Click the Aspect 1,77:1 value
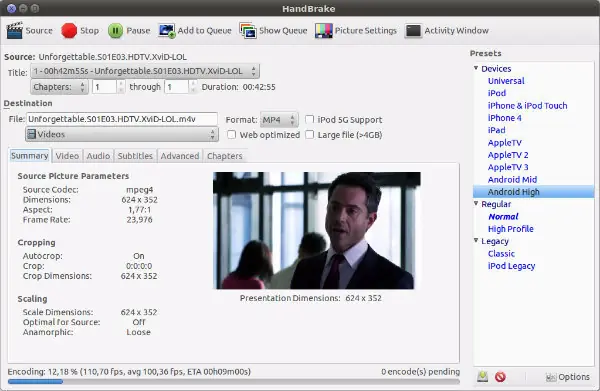 139,210
